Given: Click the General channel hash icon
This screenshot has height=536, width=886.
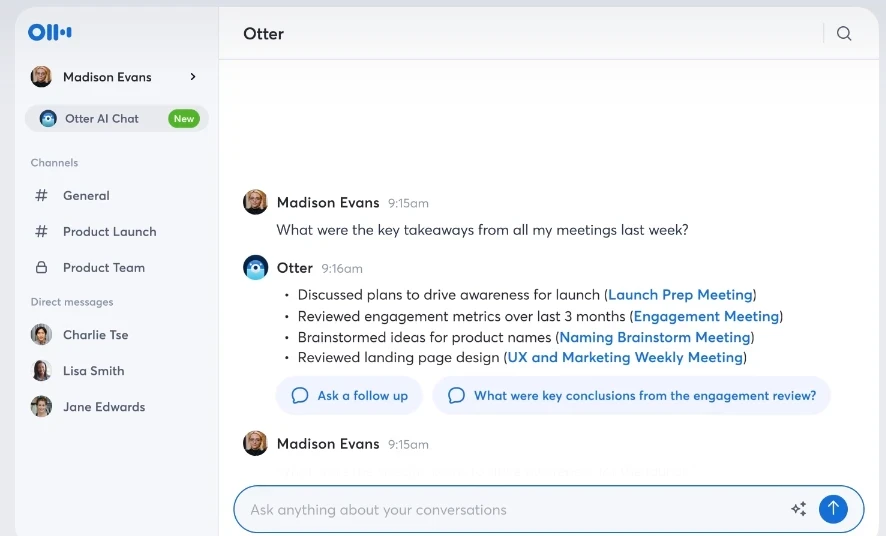Looking at the screenshot, I should click(41, 196).
